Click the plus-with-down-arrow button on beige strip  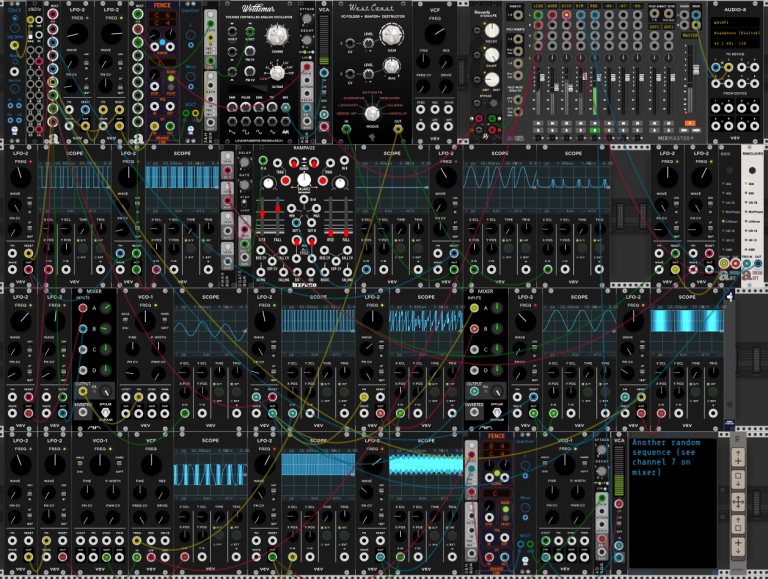tap(738, 547)
